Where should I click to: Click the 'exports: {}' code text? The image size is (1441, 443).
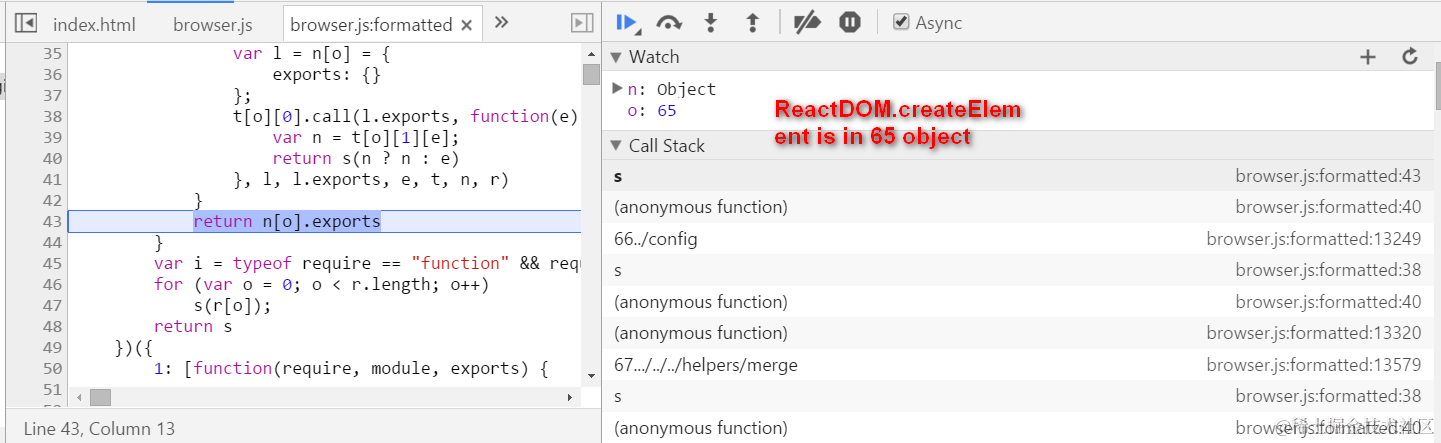pyautogui.click(x=326, y=74)
